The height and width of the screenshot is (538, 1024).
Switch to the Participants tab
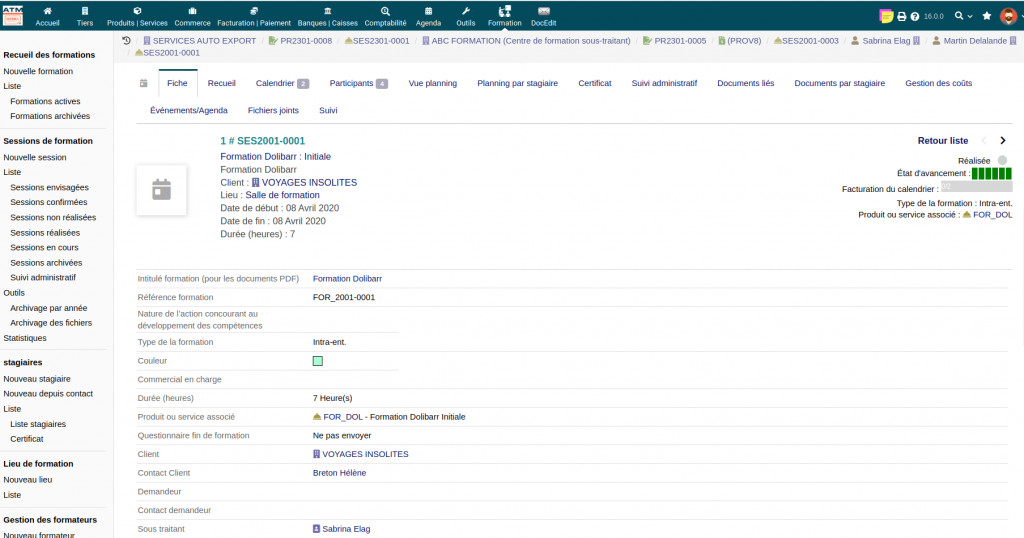tap(358, 83)
